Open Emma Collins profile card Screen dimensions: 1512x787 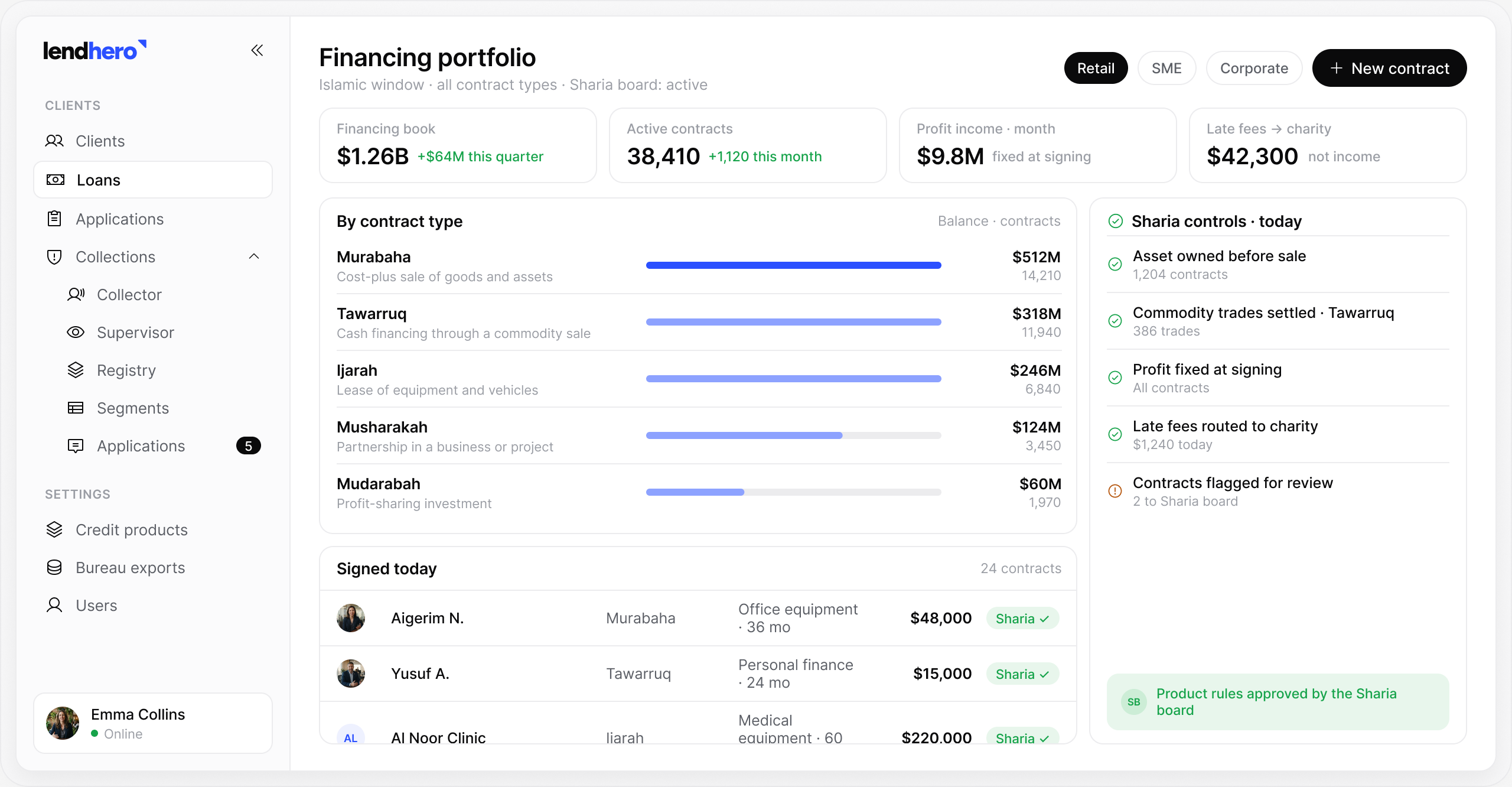point(153,723)
